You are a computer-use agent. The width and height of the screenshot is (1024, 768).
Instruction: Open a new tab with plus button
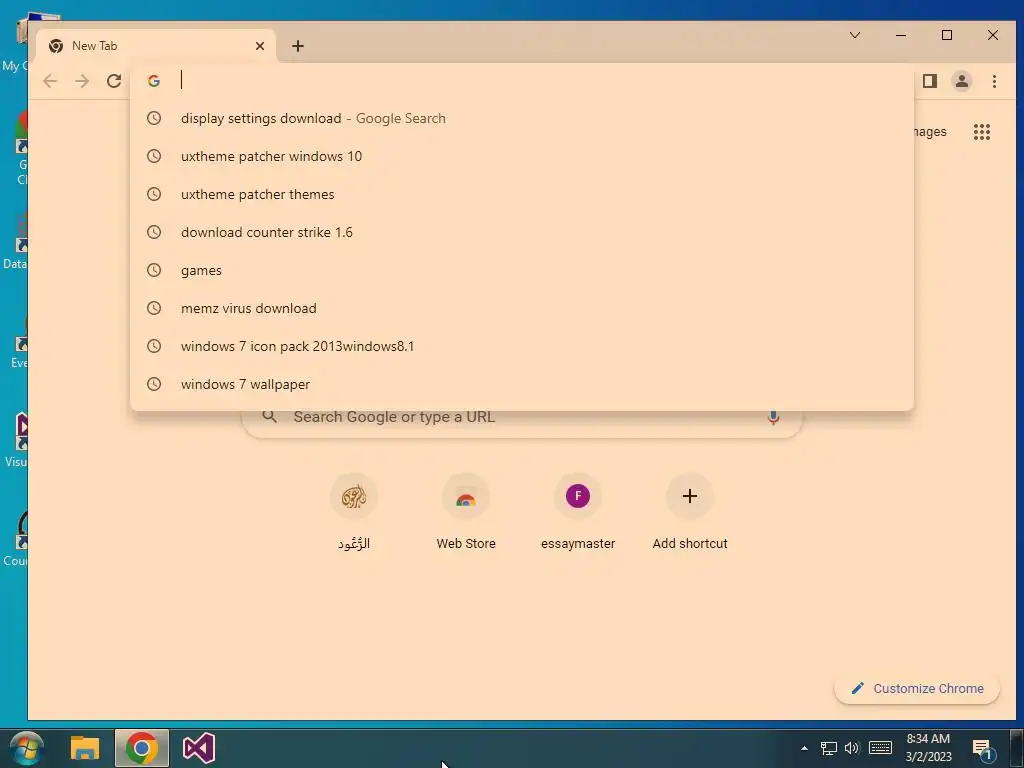pyautogui.click(x=298, y=46)
